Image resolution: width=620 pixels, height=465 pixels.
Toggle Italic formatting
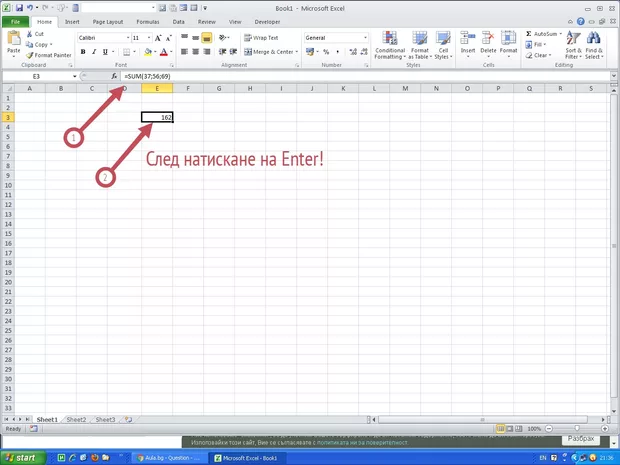point(95,51)
